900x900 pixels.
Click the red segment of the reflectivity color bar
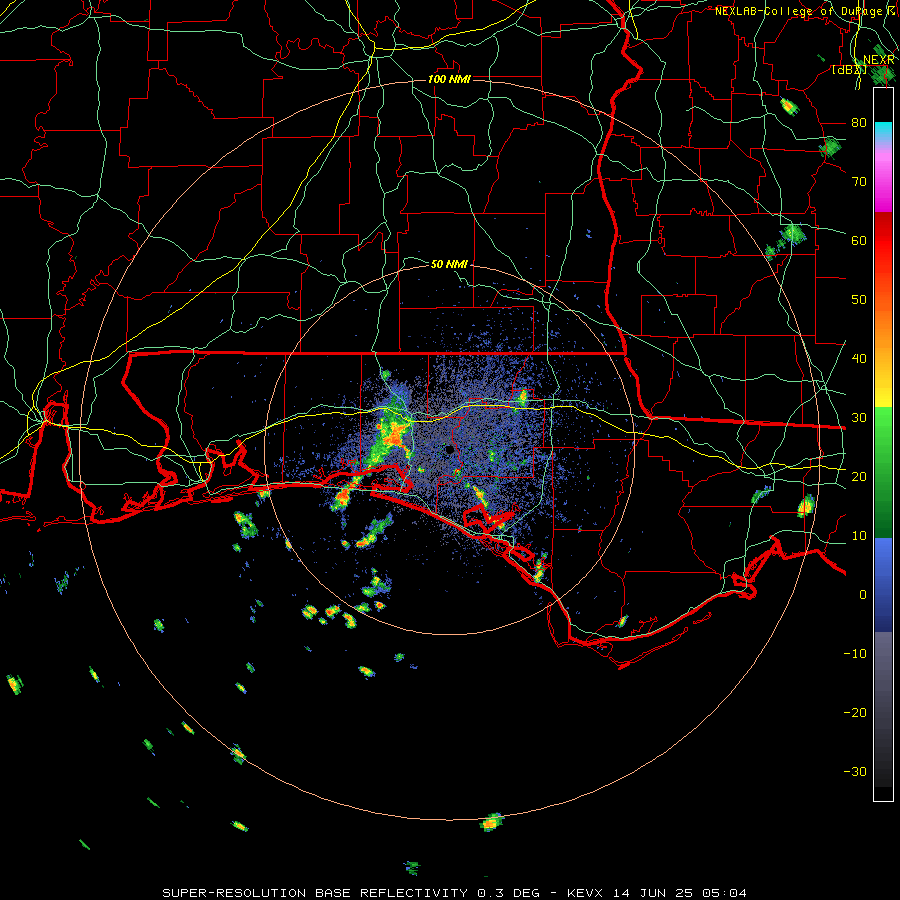coord(883,241)
